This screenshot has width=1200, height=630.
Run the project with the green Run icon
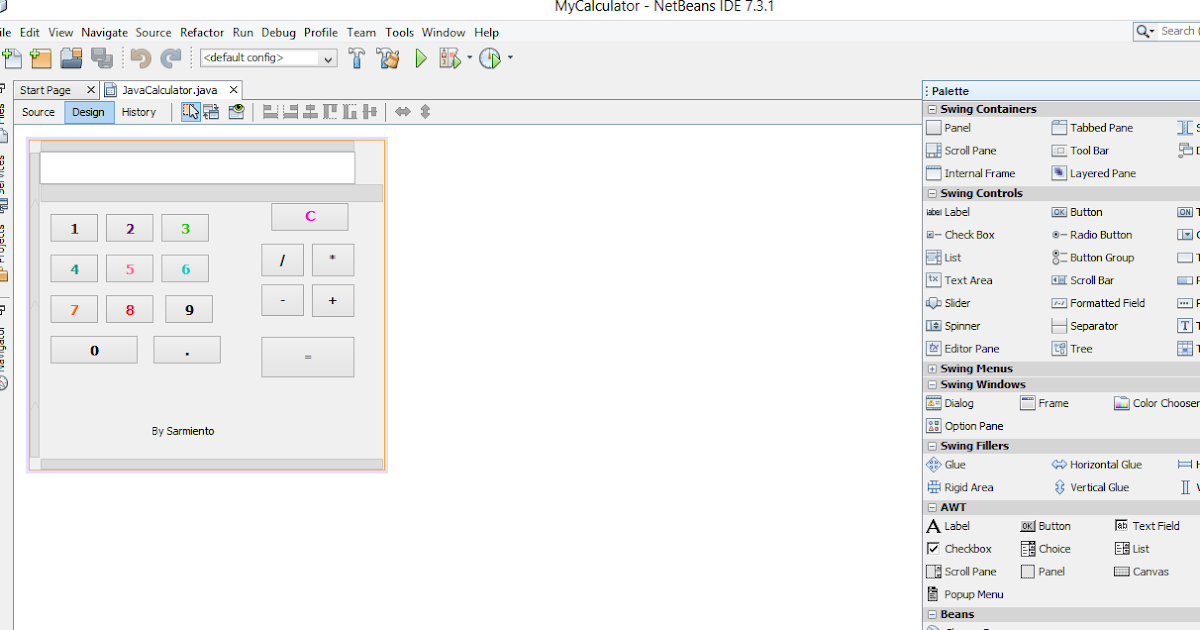pos(420,58)
